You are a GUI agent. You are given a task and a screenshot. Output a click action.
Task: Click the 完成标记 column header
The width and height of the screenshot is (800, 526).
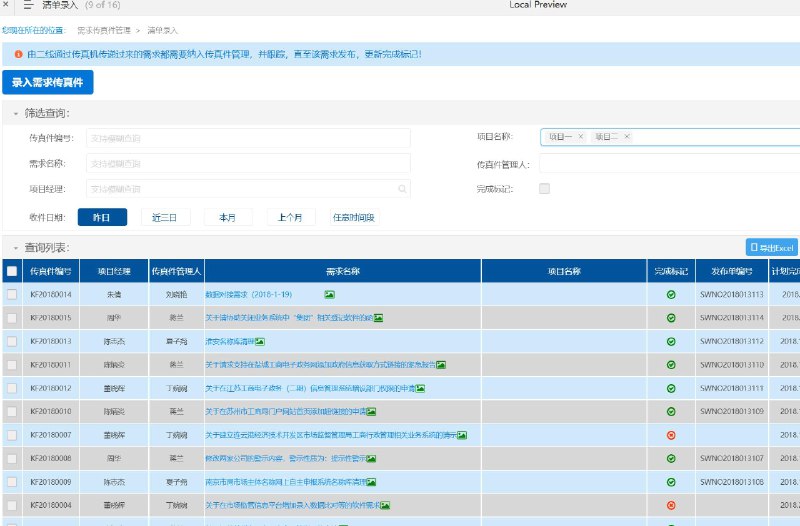[671, 271]
